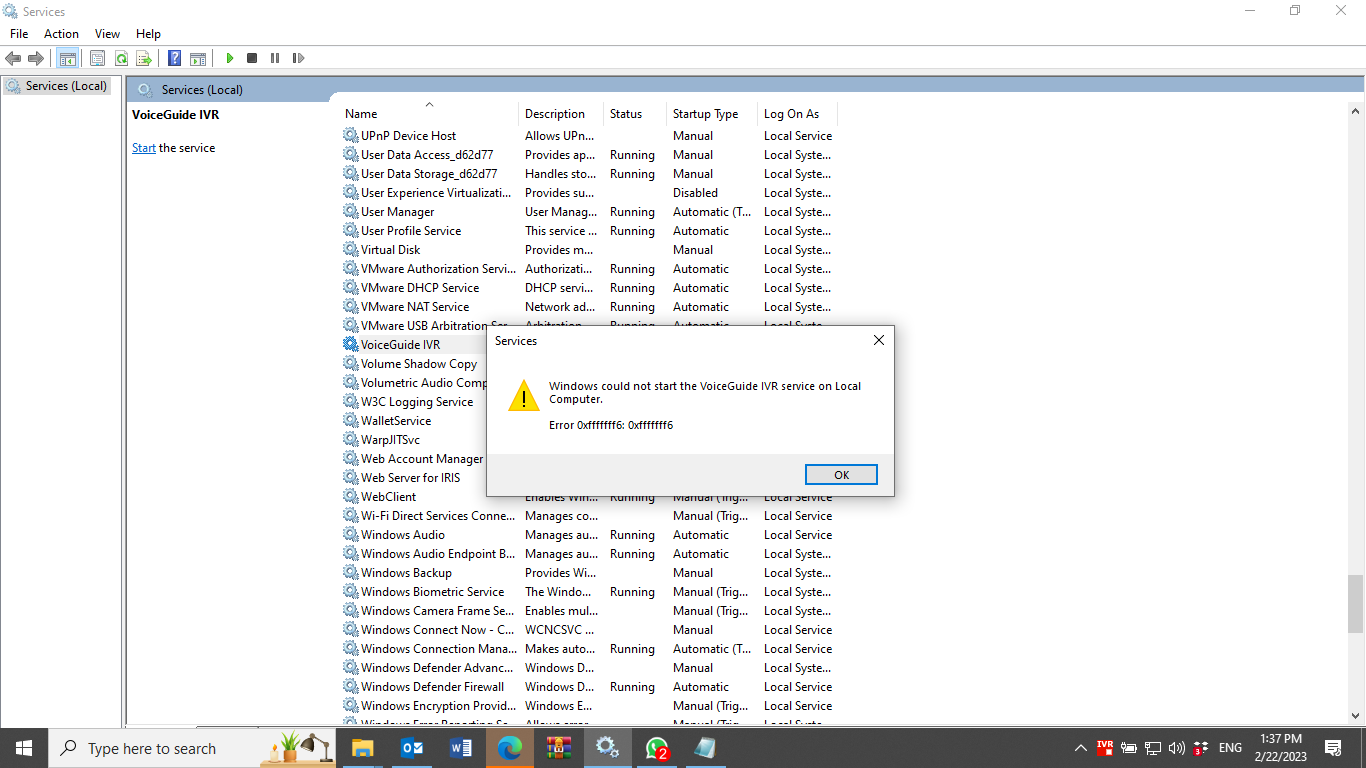Close the Services error dialog with X
This screenshot has height=768, width=1366.
tap(879, 340)
